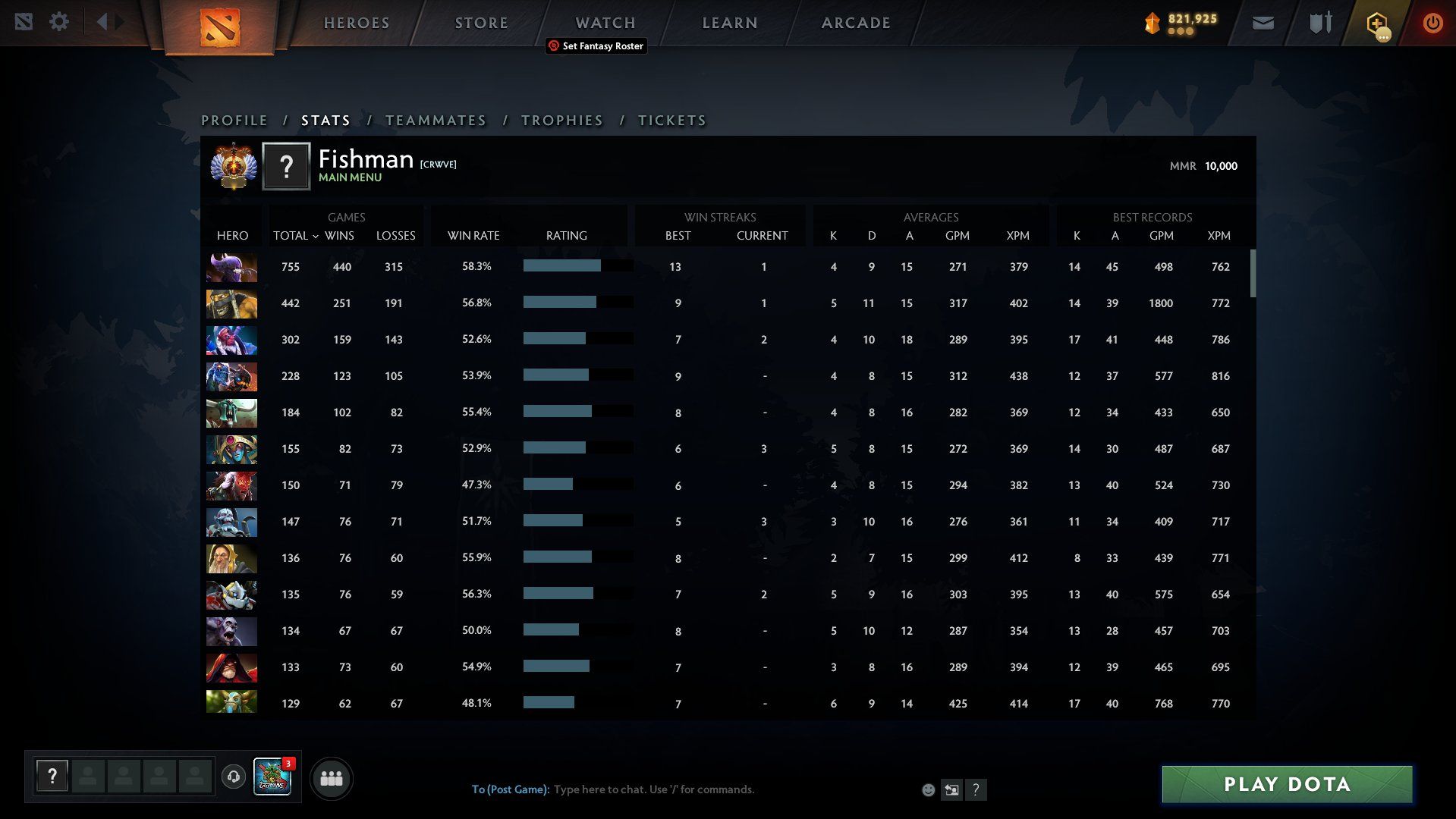The height and width of the screenshot is (819, 1456).
Task: Switch to the TROPHIES tab
Action: tap(561, 121)
